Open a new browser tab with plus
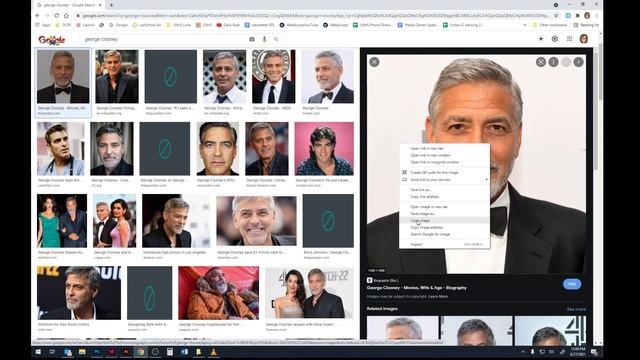The width and height of the screenshot is (640, 360). coord(111,5)
